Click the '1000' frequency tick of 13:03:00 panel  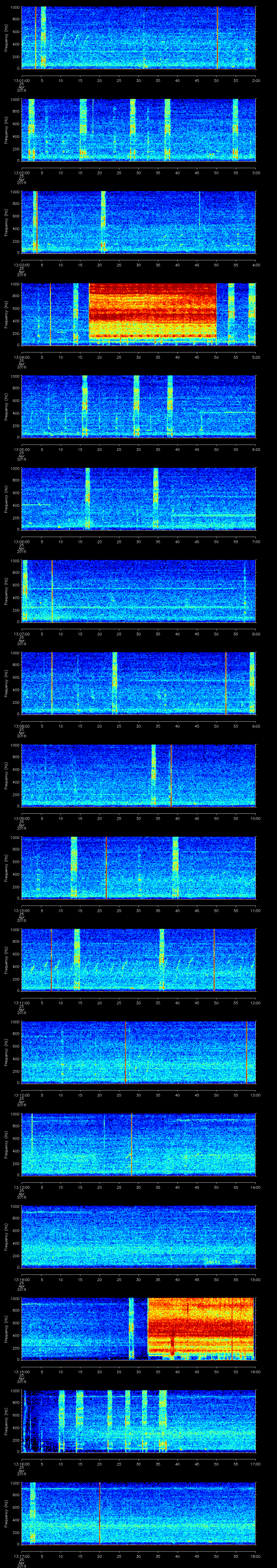tap(15, 192)
